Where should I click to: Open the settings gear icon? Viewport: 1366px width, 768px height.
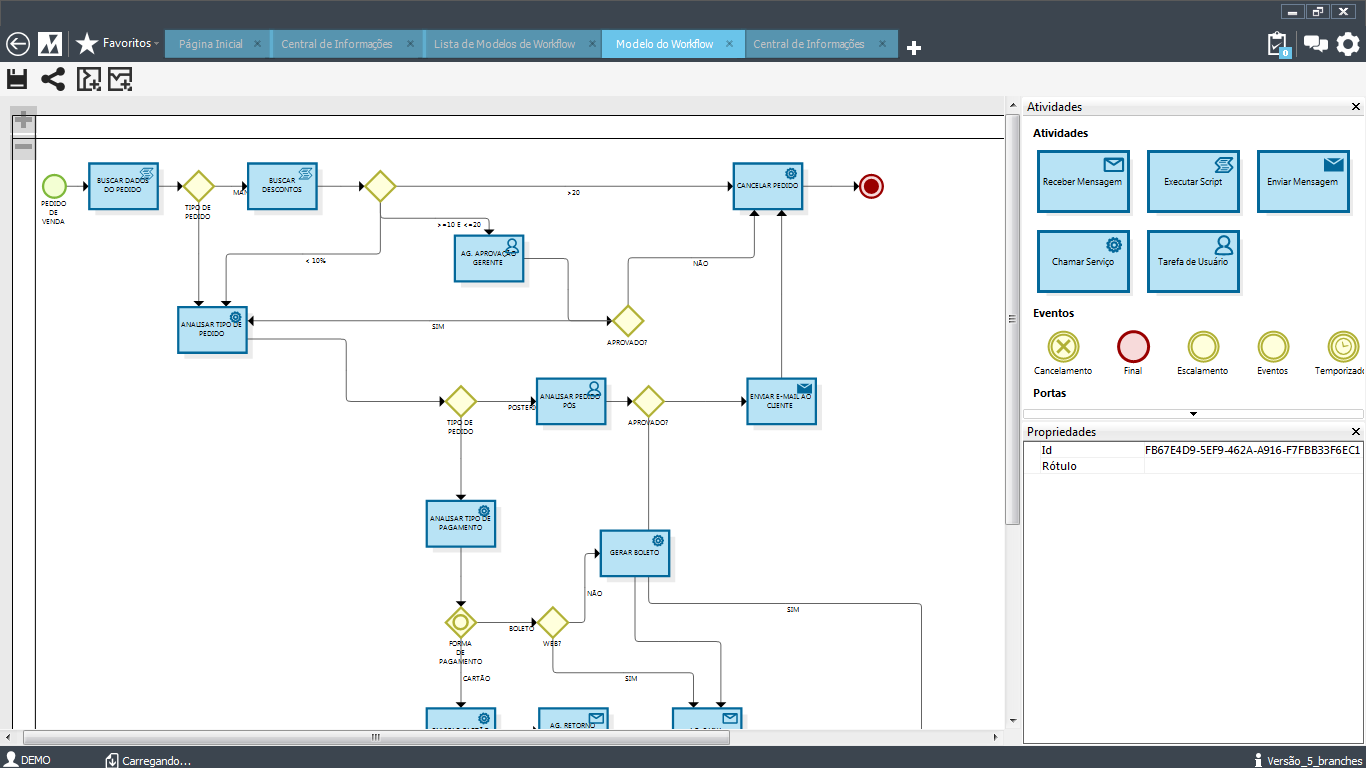point(1348,44)
